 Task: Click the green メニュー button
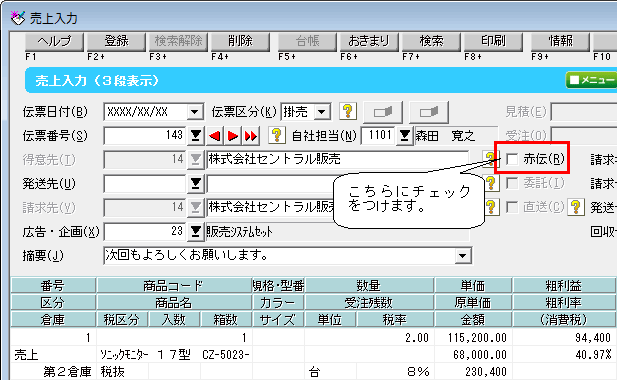pos(591,80)
